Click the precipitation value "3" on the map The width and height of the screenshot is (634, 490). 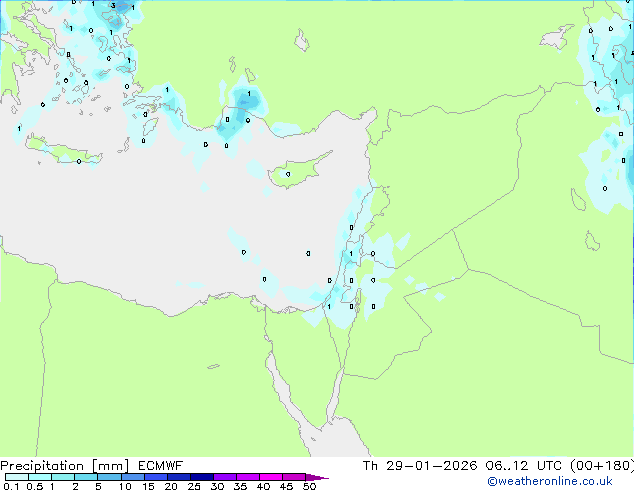point(113,6)
